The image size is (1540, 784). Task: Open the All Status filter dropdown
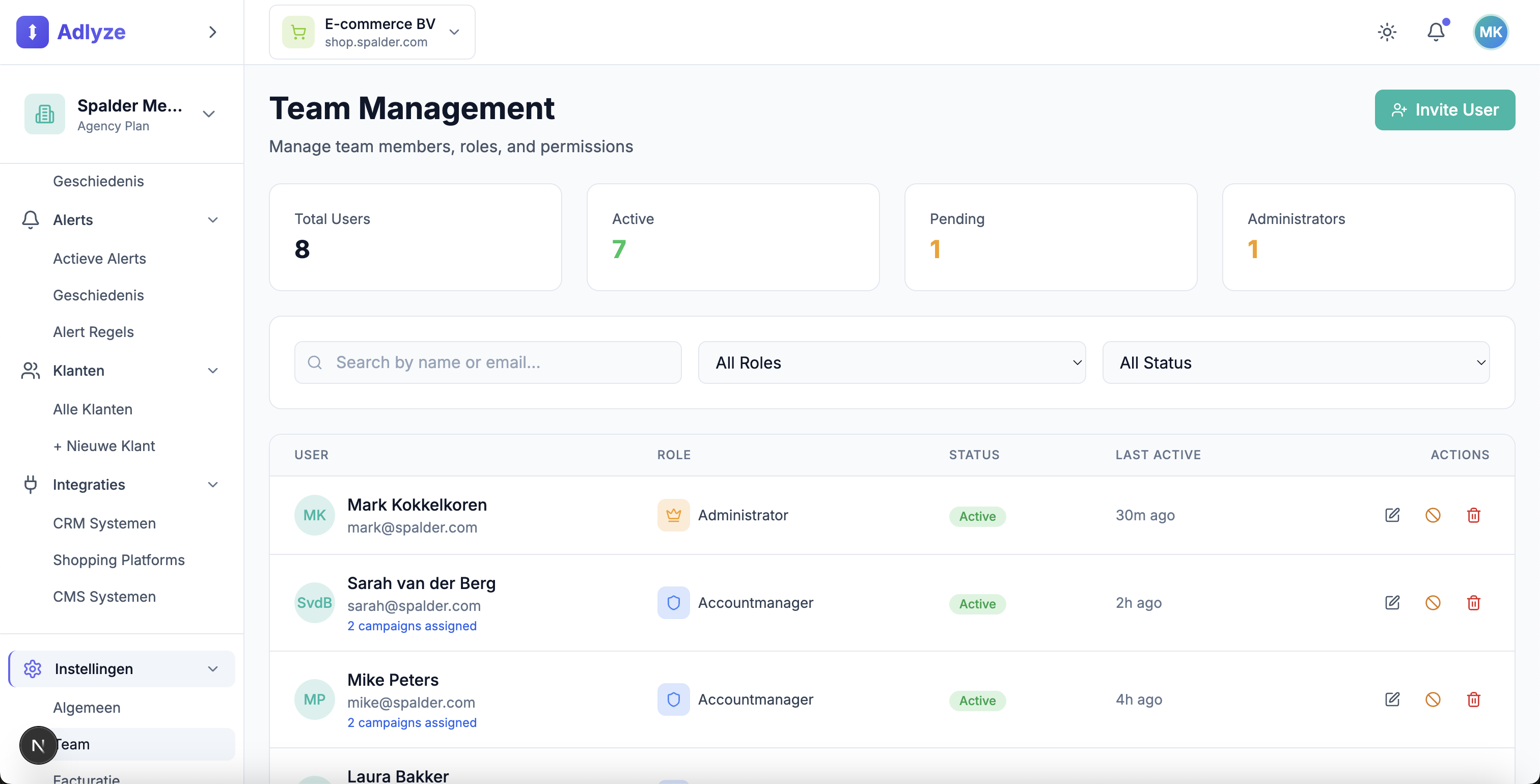click(1296, 362)
